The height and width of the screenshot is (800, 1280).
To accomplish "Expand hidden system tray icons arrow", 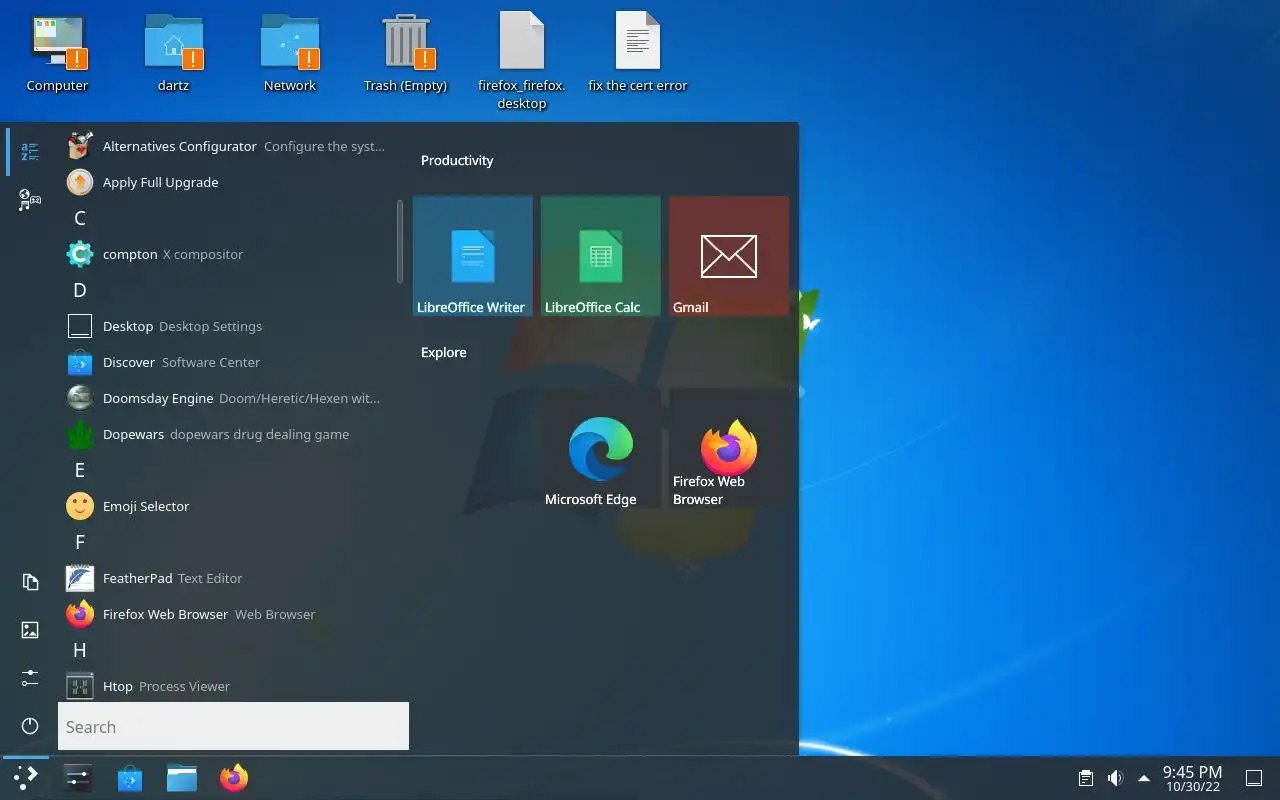I will (1144, 778).
